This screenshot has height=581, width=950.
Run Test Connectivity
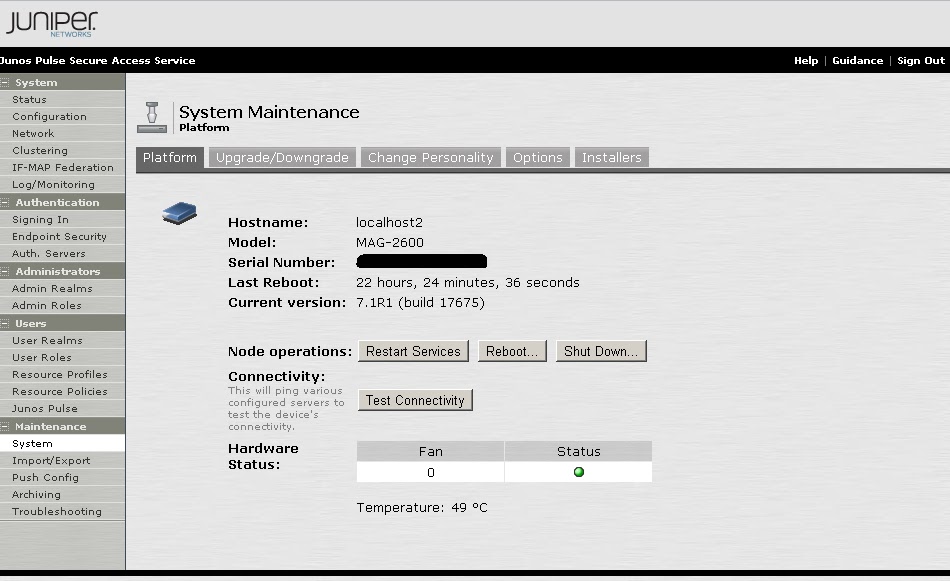tap(415, 399)
